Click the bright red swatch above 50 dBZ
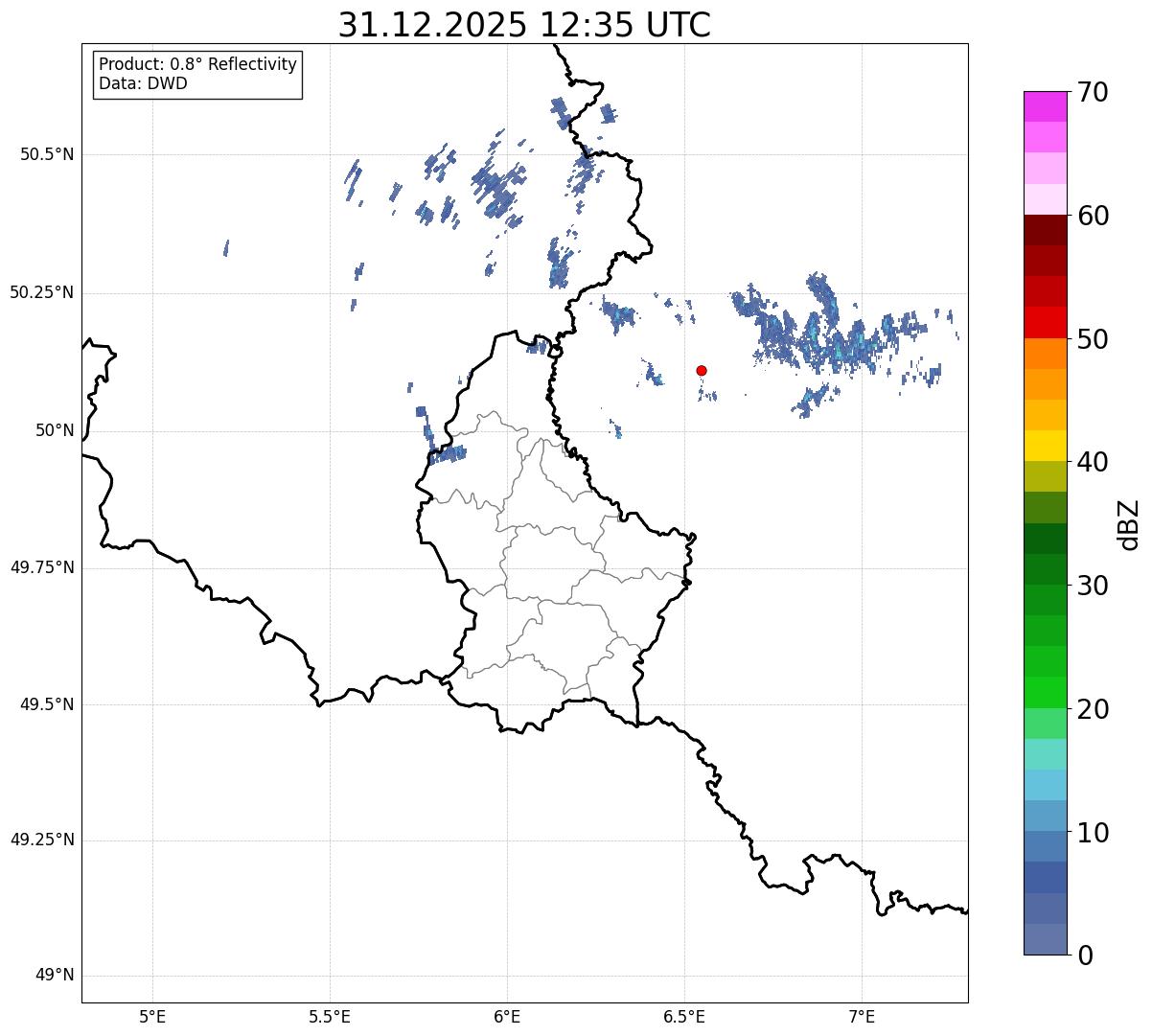1152x1036 pixels. [1046, 323]
